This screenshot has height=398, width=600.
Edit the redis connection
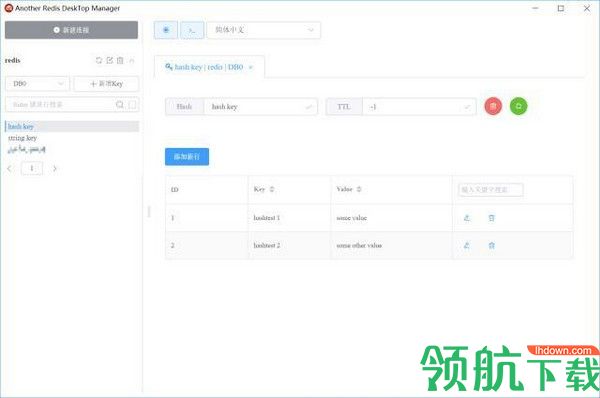[x=109, y=60]
